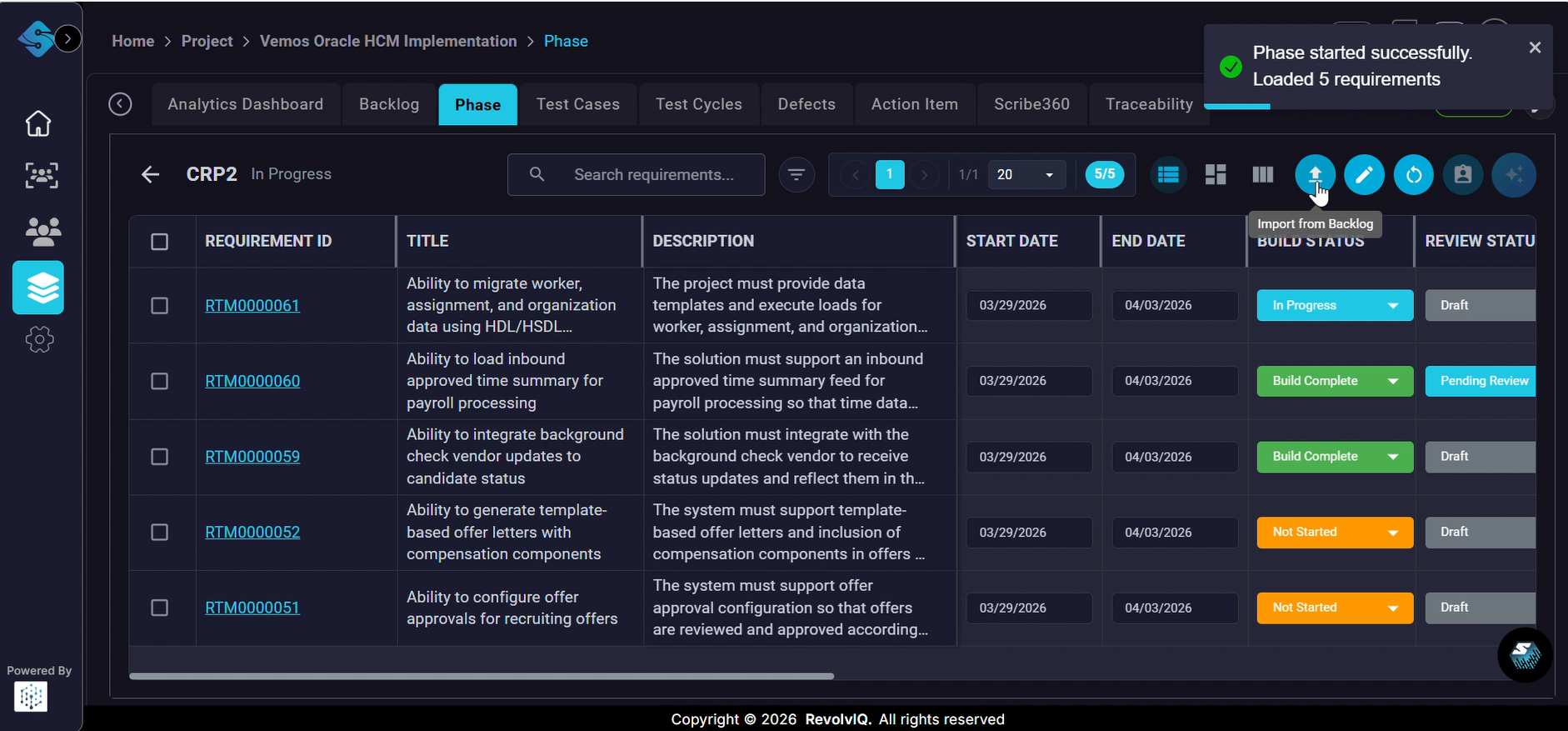Expand build status dropdown for RTM0000061
Viewport: 1568px width, 731px height.
click(1392, 306)
